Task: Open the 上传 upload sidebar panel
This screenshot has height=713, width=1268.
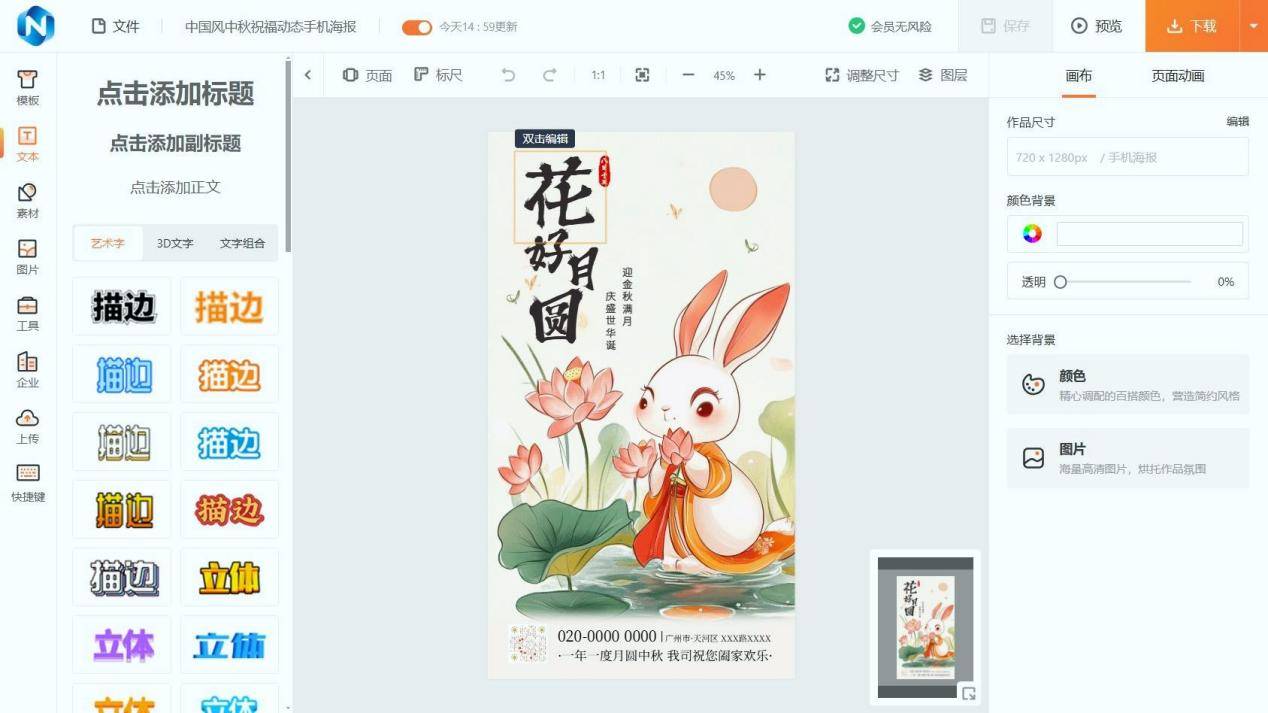Action: [28, 426]
